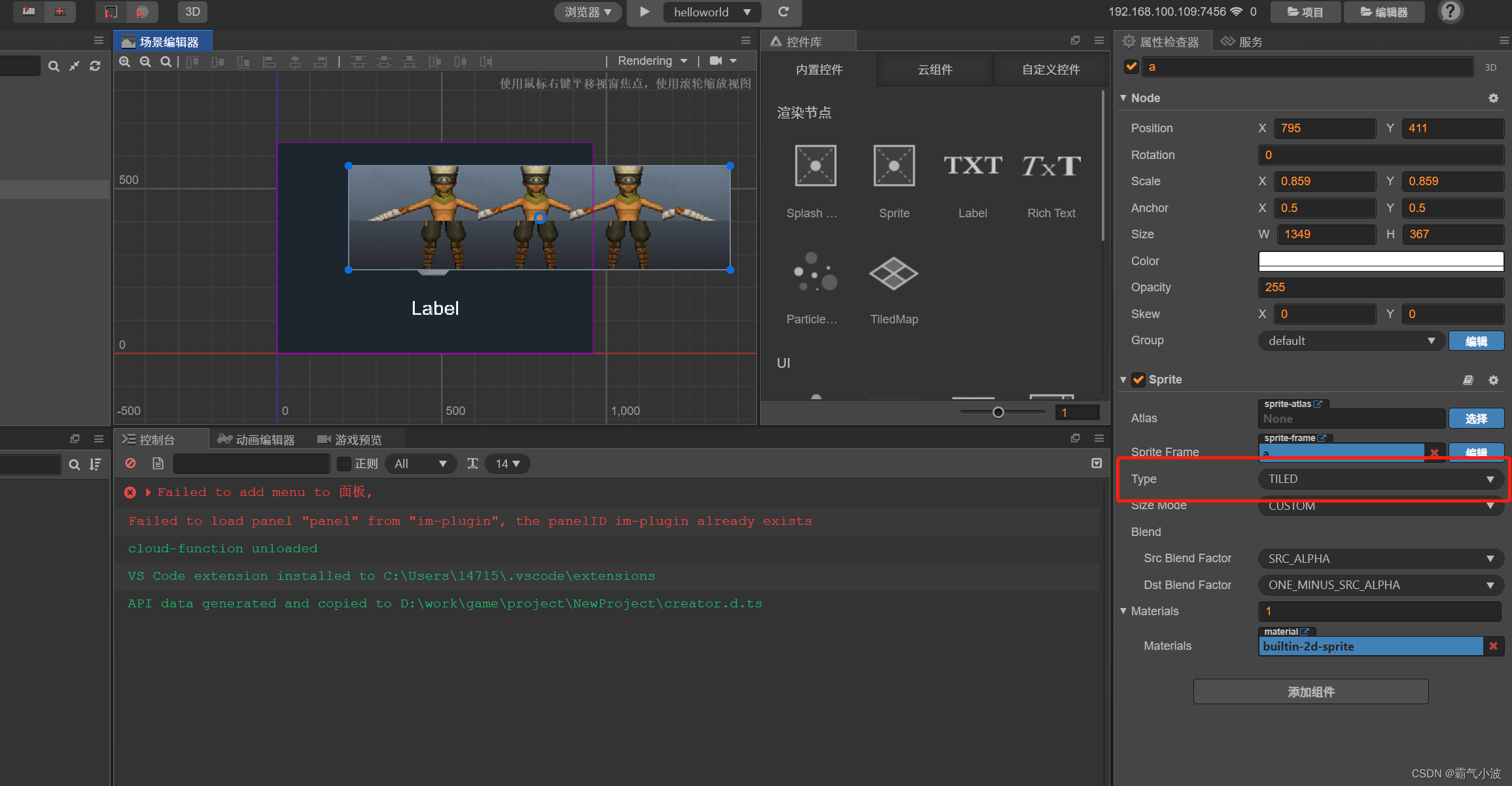
Task: Open helloworld scene dropdown
Action: (712, 12)
